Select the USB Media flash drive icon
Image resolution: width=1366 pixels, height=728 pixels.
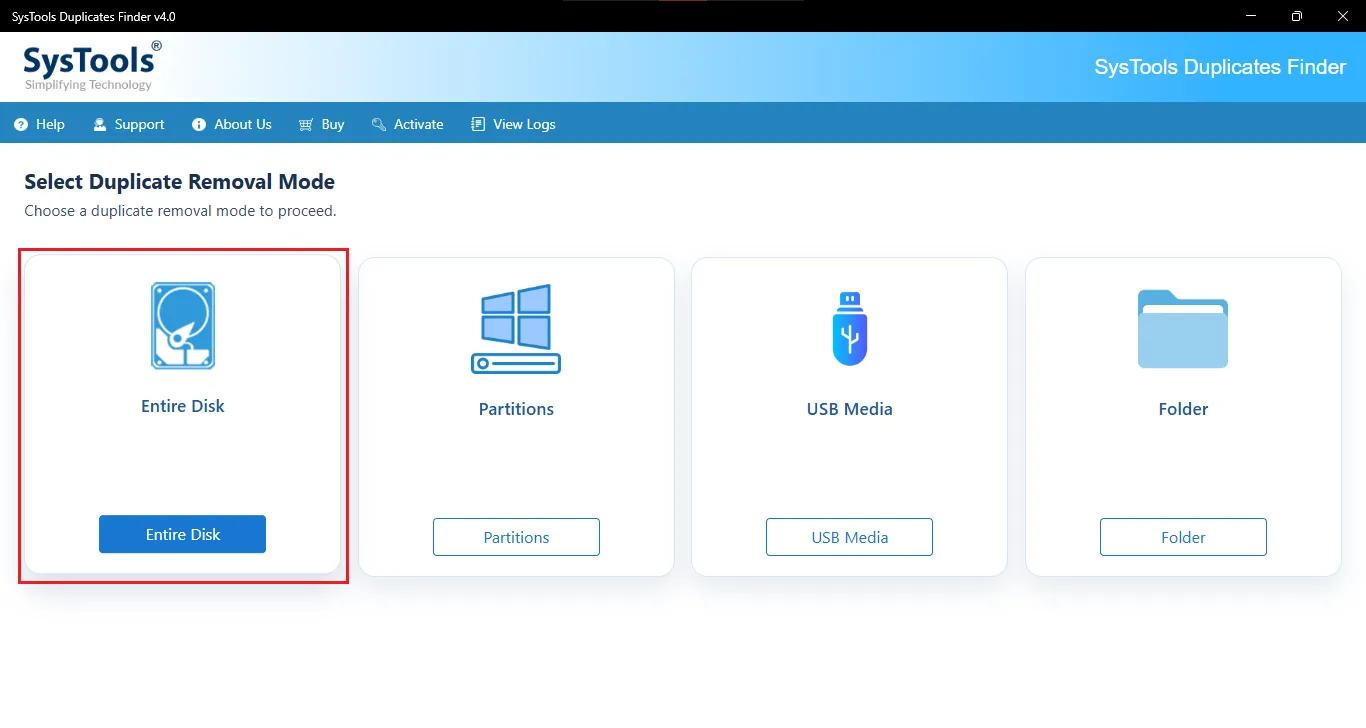coord(850,329)
